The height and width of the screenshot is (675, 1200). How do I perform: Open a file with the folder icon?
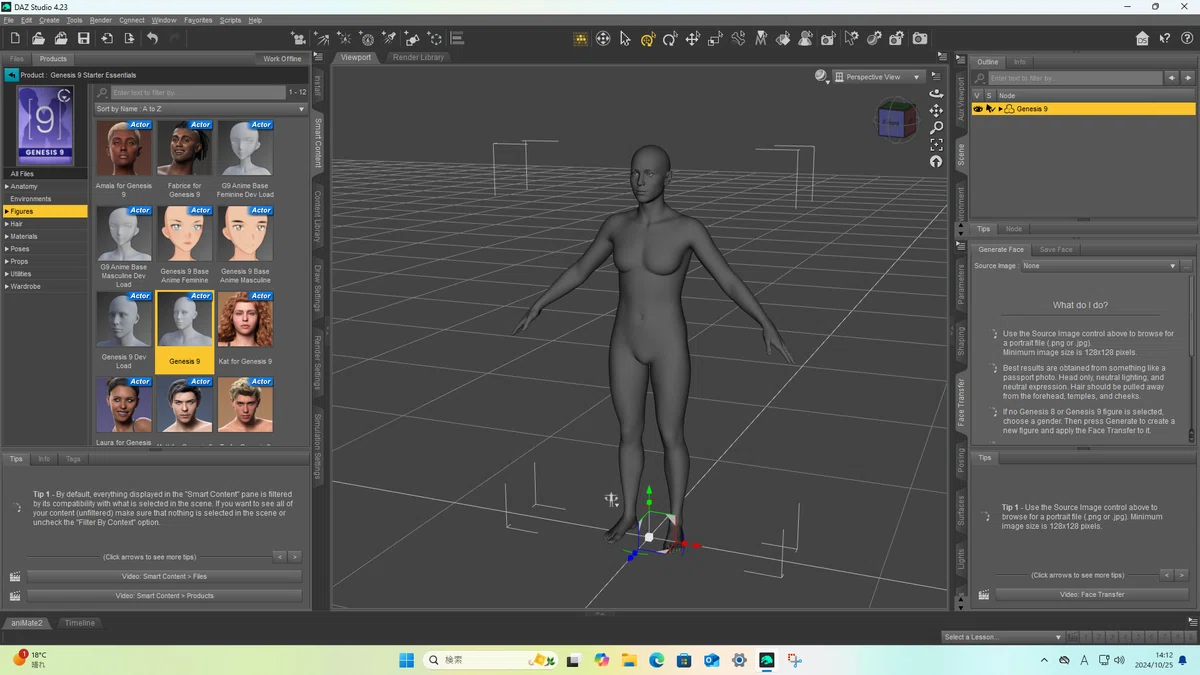(38, 39)
